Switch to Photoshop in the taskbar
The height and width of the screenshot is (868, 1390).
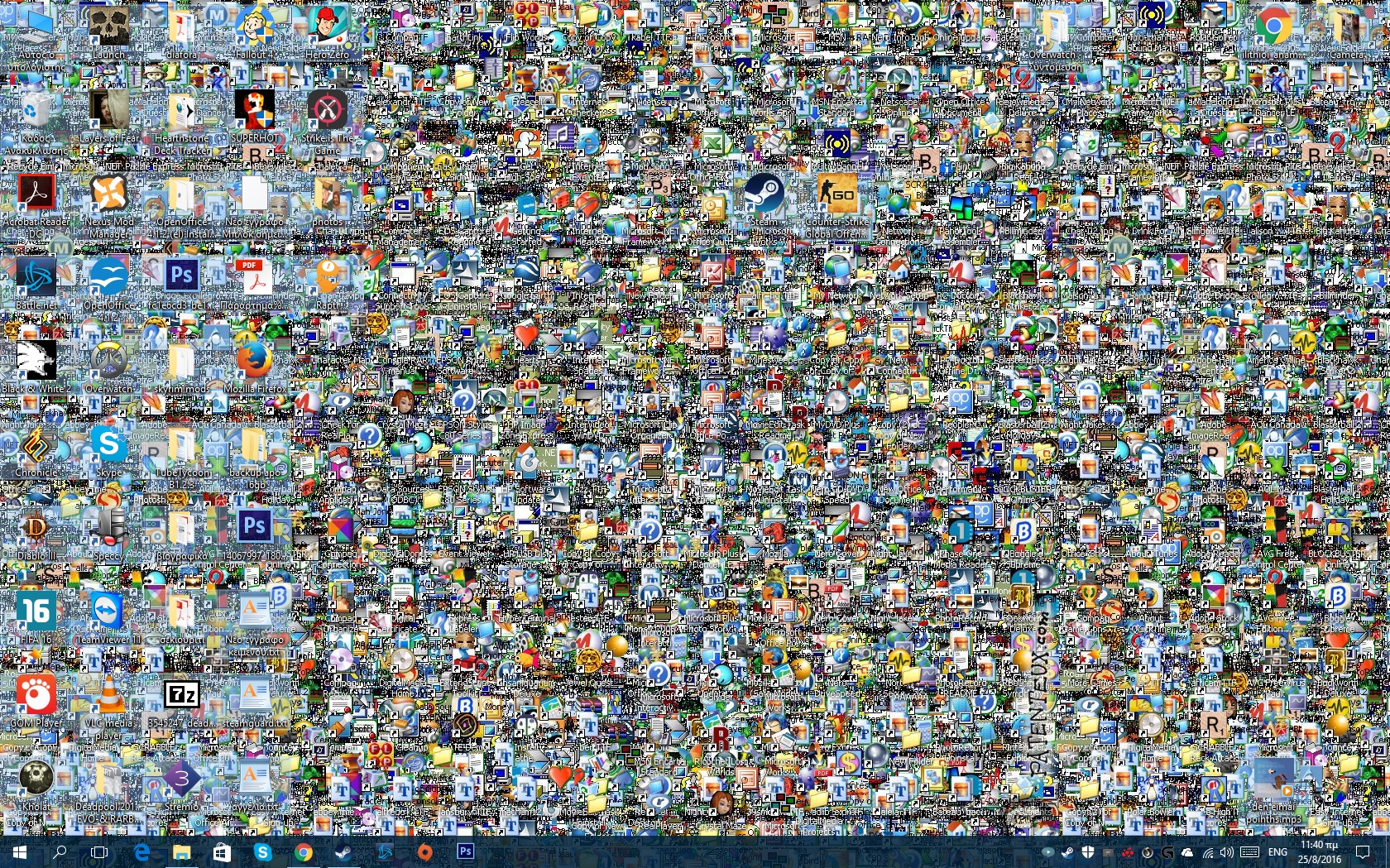coord(465,851)
